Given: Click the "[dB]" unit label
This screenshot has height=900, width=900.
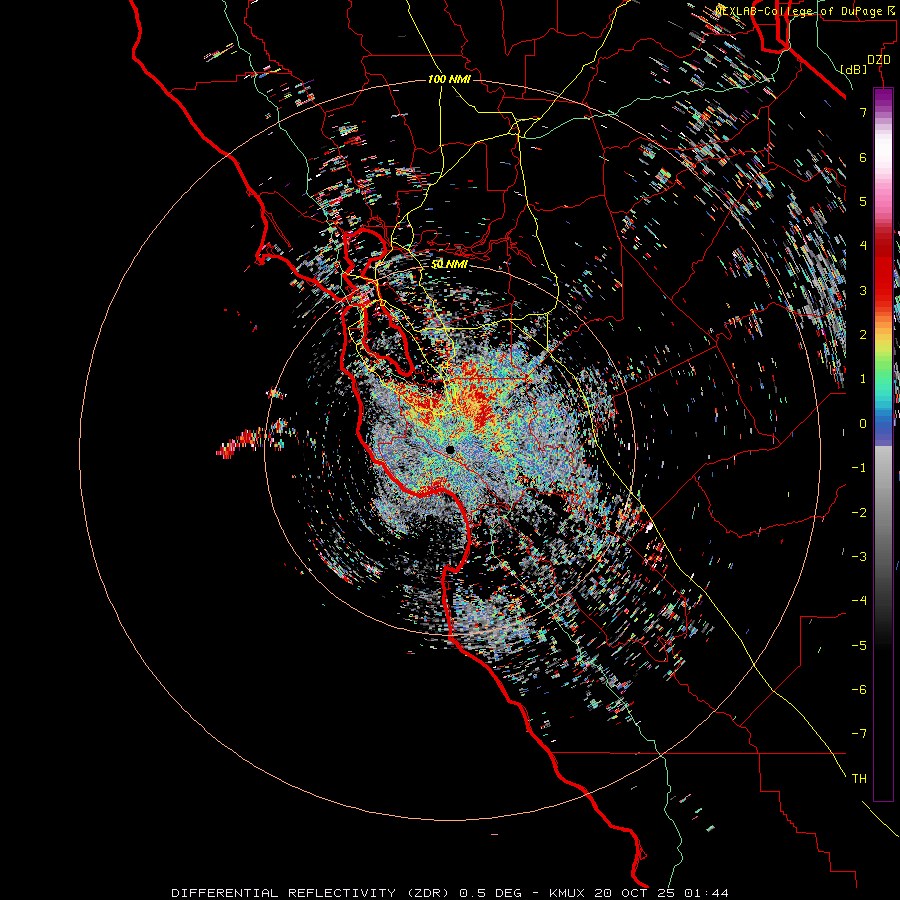Looking at the screenshot, I should click(854, 69).
